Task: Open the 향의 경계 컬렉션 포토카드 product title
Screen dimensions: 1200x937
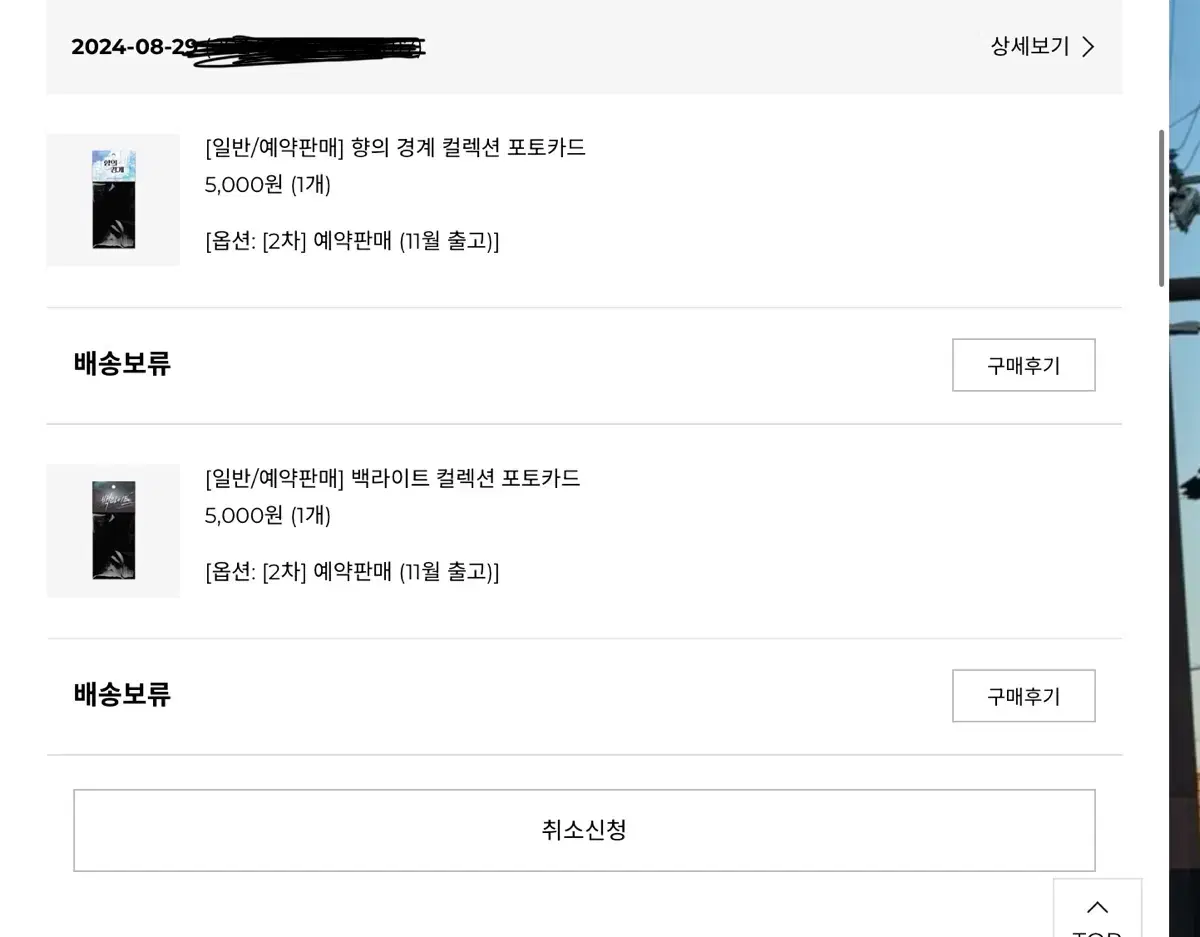Action: point(395,148)
